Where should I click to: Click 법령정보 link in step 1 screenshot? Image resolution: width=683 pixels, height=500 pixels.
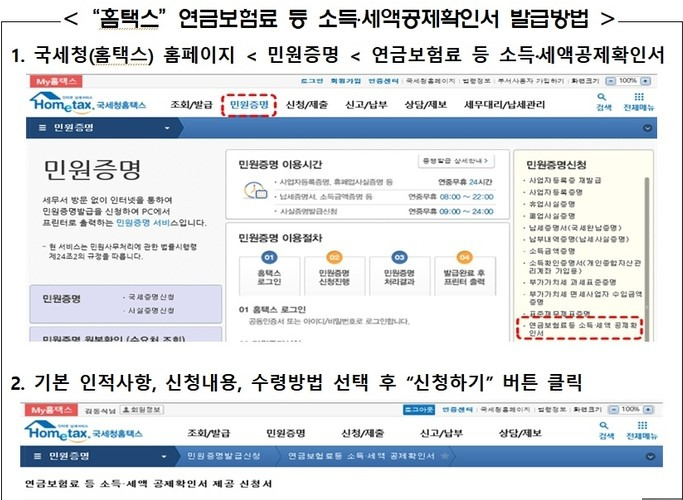pos(477,81)
